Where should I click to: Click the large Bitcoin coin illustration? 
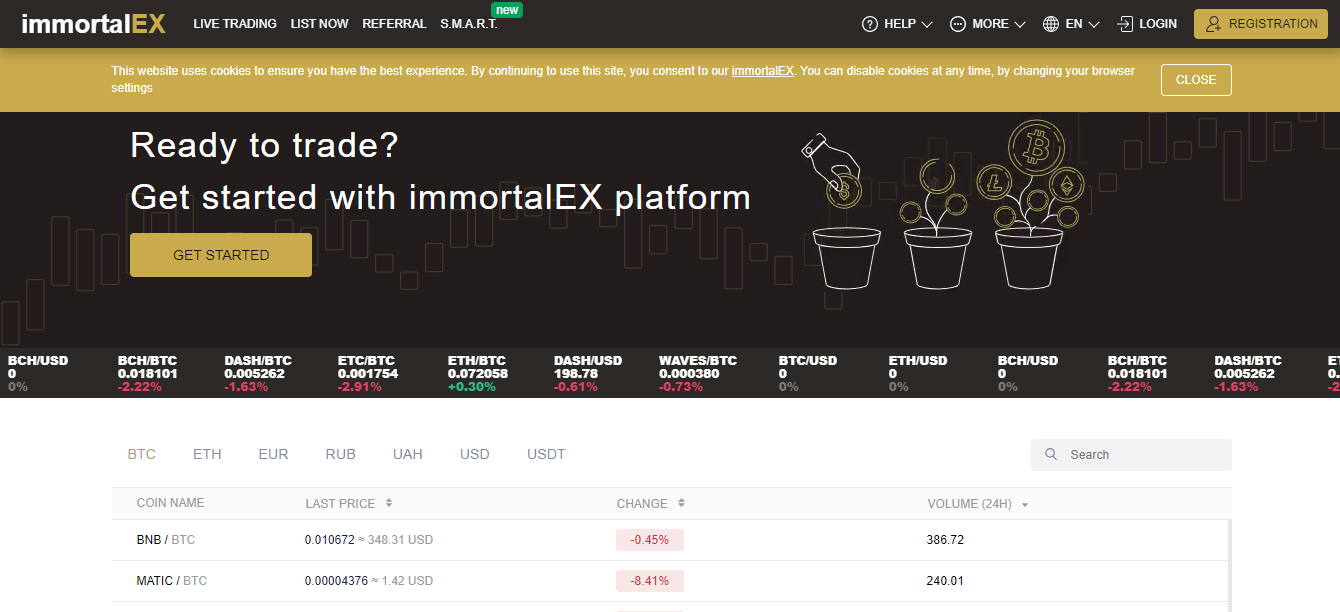(x=1034, y=148)
